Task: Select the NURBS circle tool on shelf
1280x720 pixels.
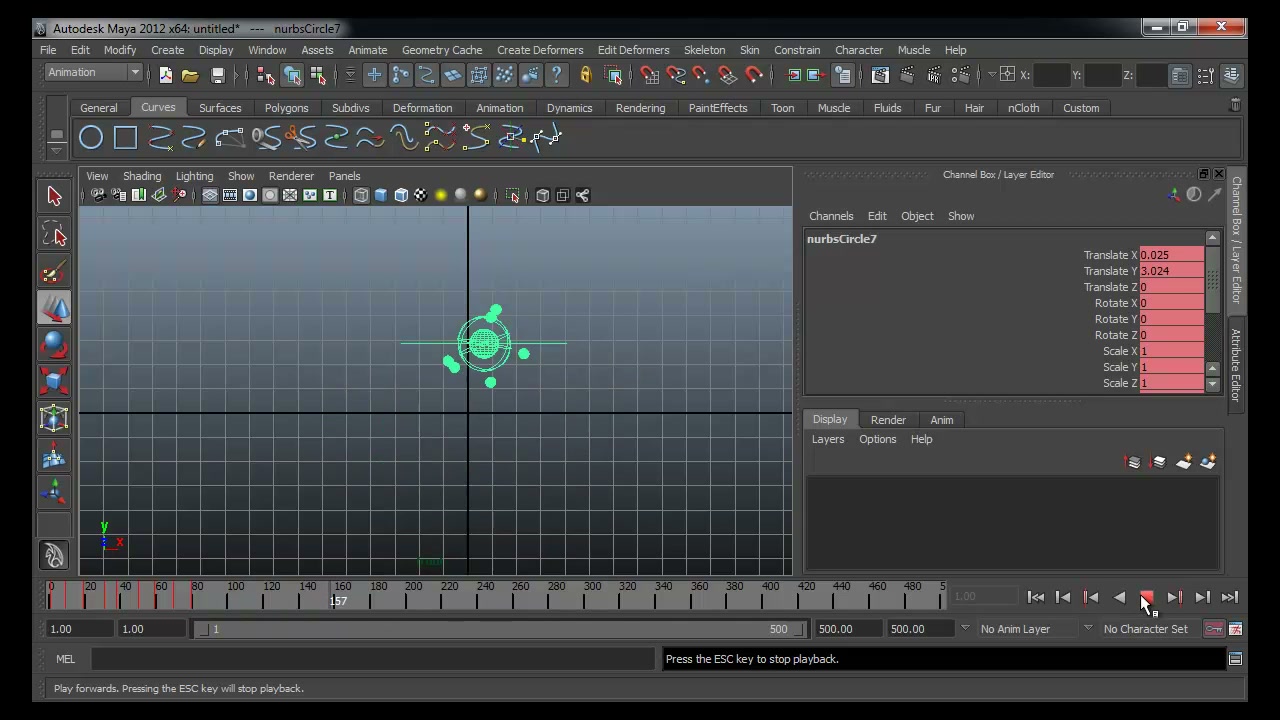Action: (91, 138)
